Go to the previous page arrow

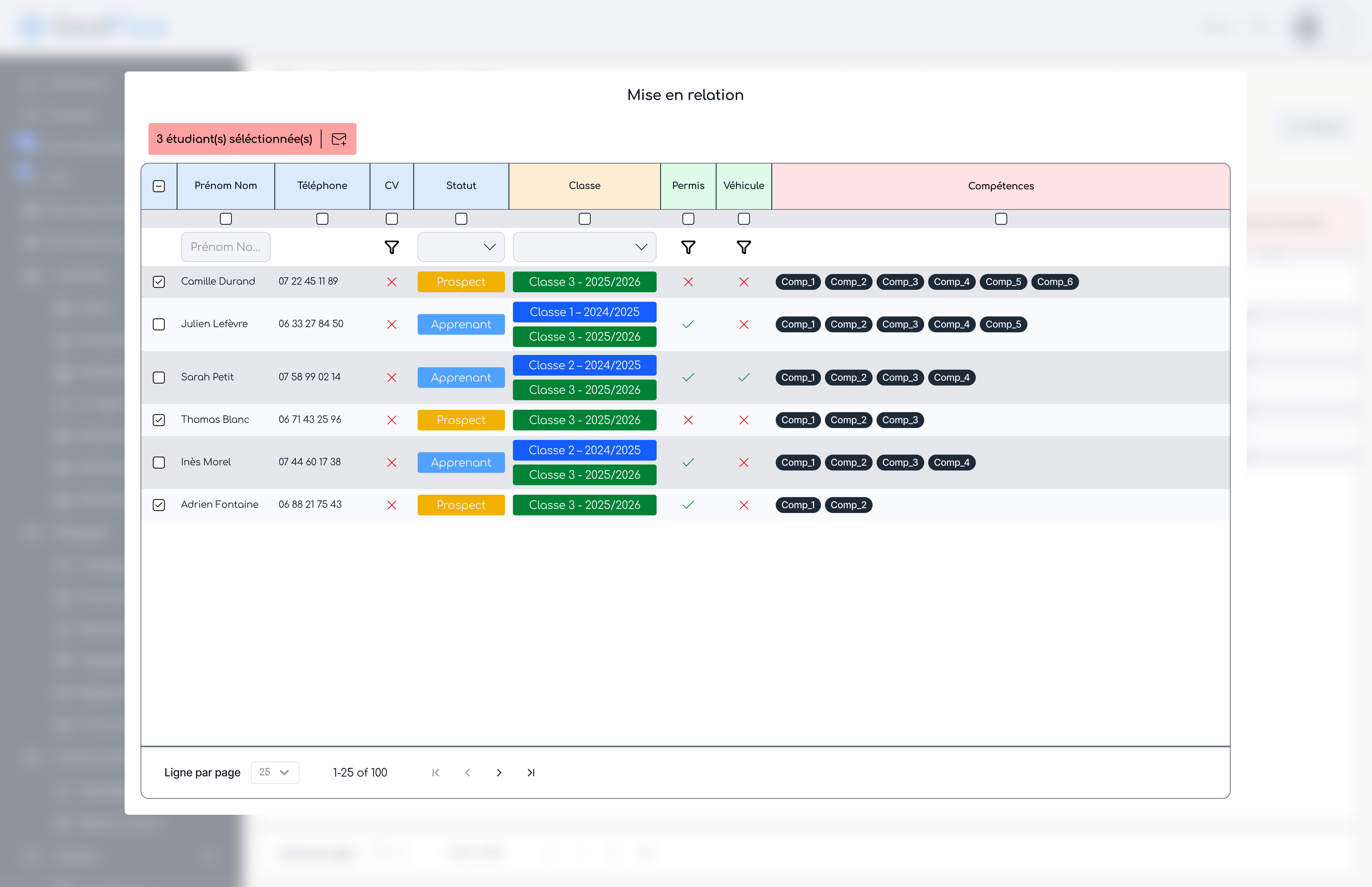[x=467, y=772]
